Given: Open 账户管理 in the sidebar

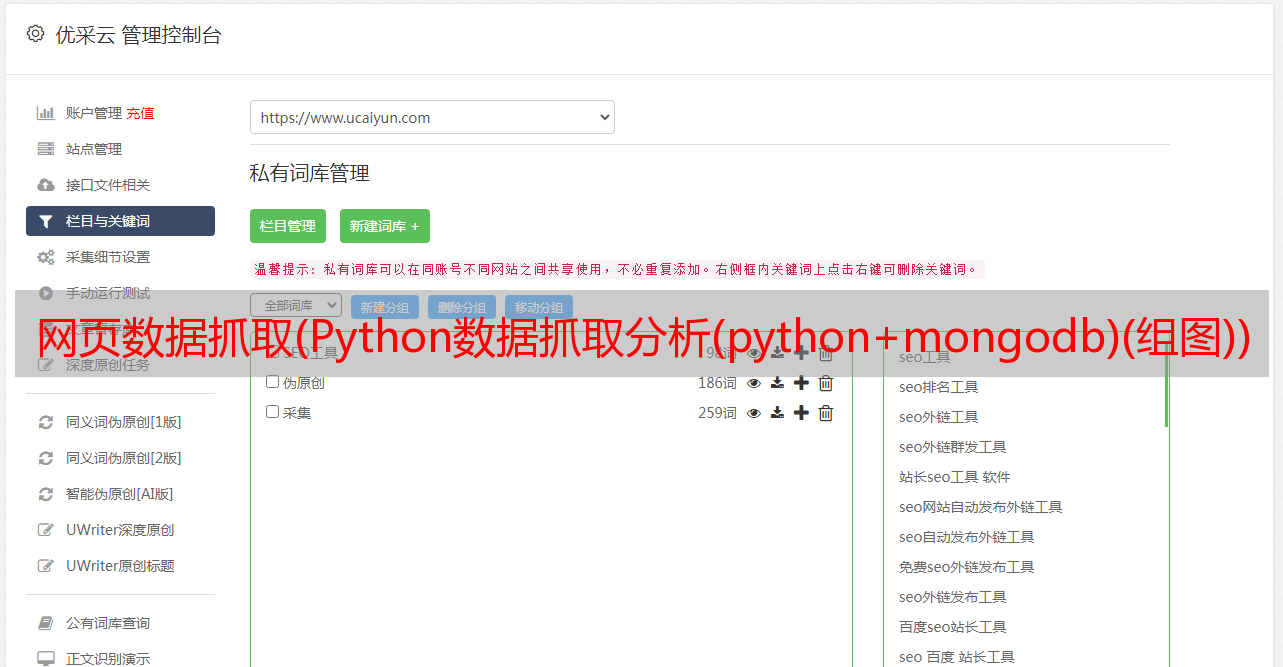Looking at the screenshot, I should [x=94, y=113].
